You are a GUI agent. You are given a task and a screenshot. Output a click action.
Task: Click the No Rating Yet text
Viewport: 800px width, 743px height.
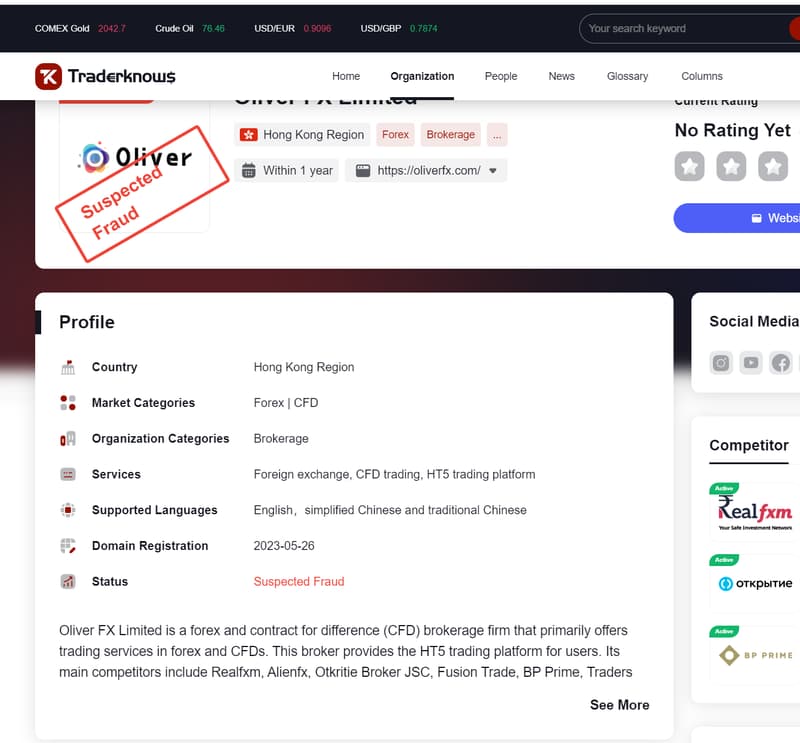pyautogui.click(x=733, y=130)
